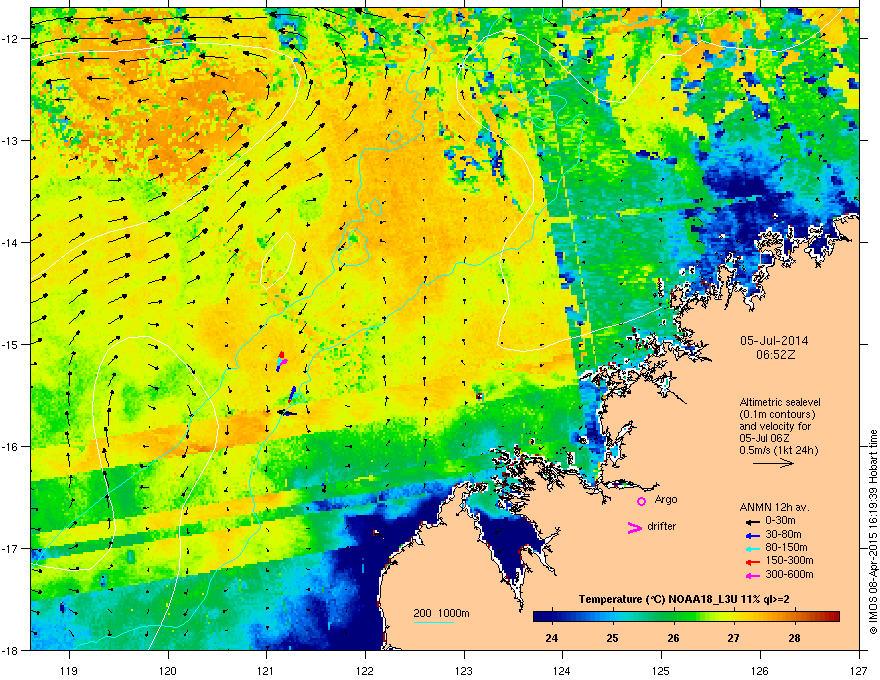Click the "drifter" legend label
The width and height of the screenshot is (880, 680).
tap(662, 526)
